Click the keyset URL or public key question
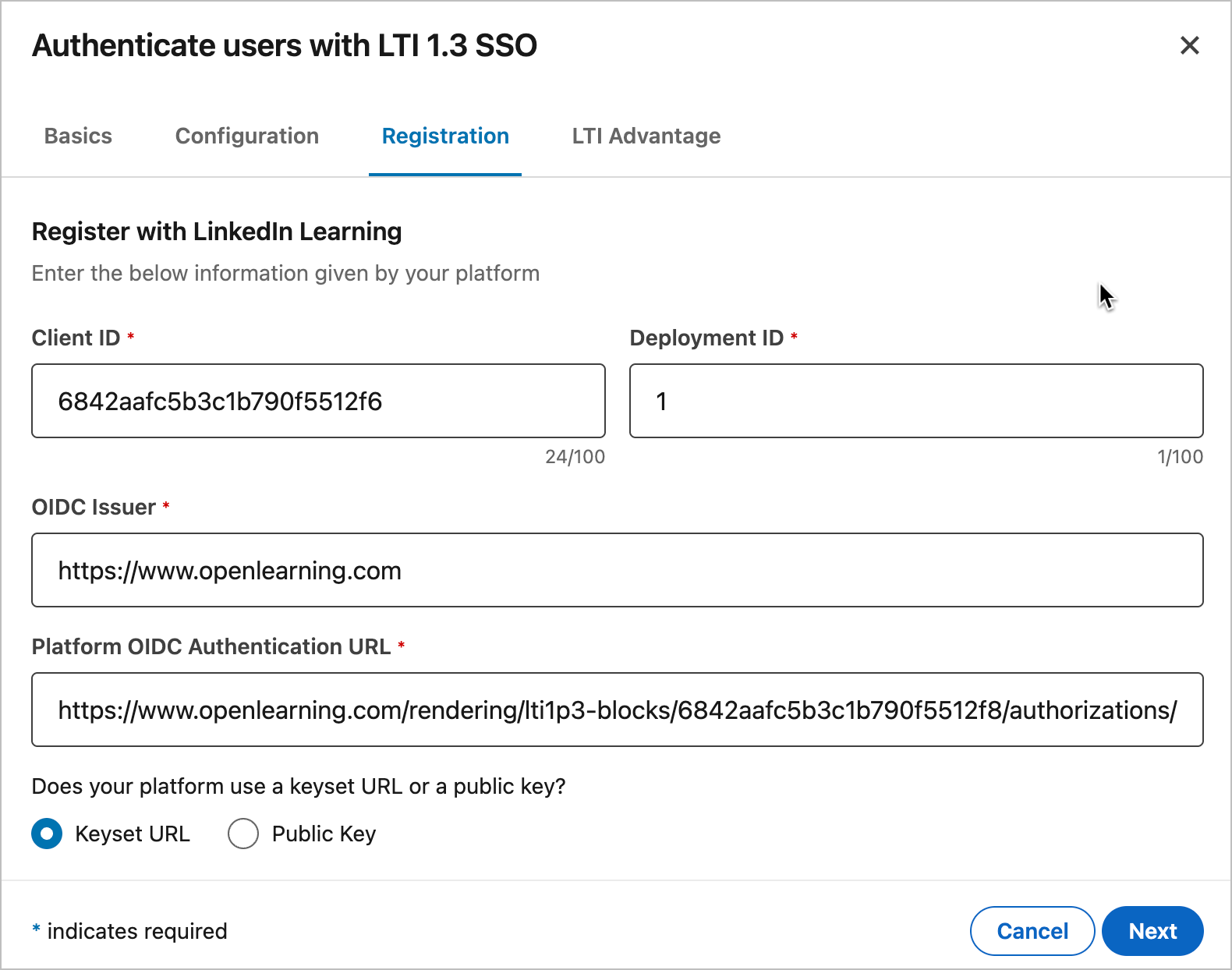Image resolution: width=1232 pixels, height=970 pixels. pos(299,786)
